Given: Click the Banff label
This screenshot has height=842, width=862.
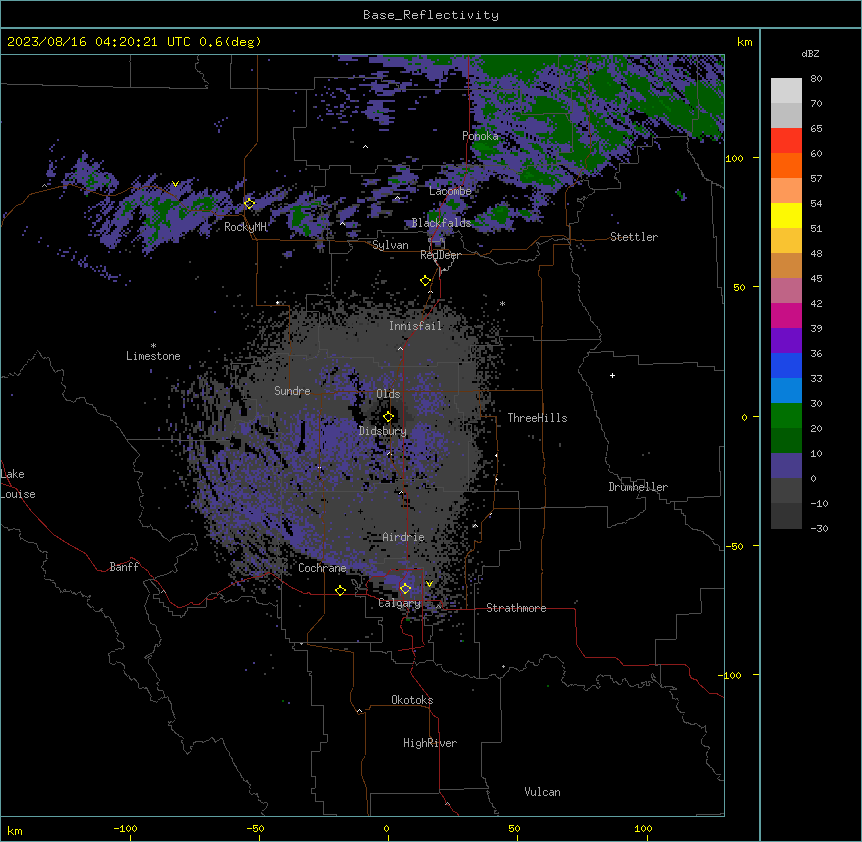Looking at the screenshot, I should pyautogui.click(x=124, y=567).
